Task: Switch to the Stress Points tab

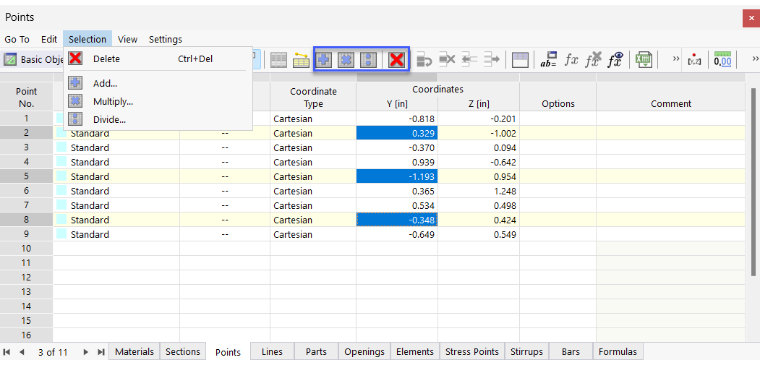Action: click(x=472, y=352)
